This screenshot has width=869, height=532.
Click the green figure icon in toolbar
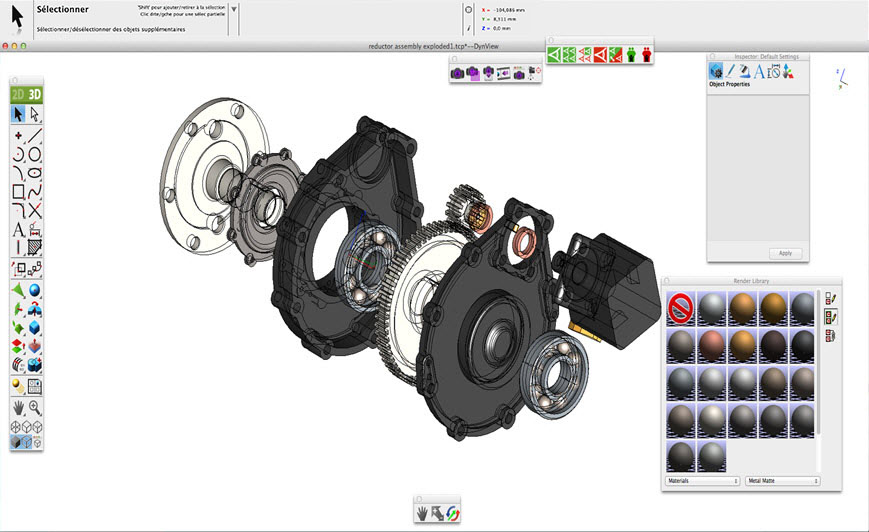631,54
